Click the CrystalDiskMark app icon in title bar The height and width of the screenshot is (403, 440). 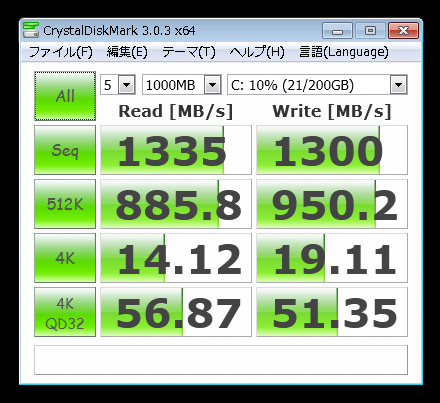(x=31, y=30)
